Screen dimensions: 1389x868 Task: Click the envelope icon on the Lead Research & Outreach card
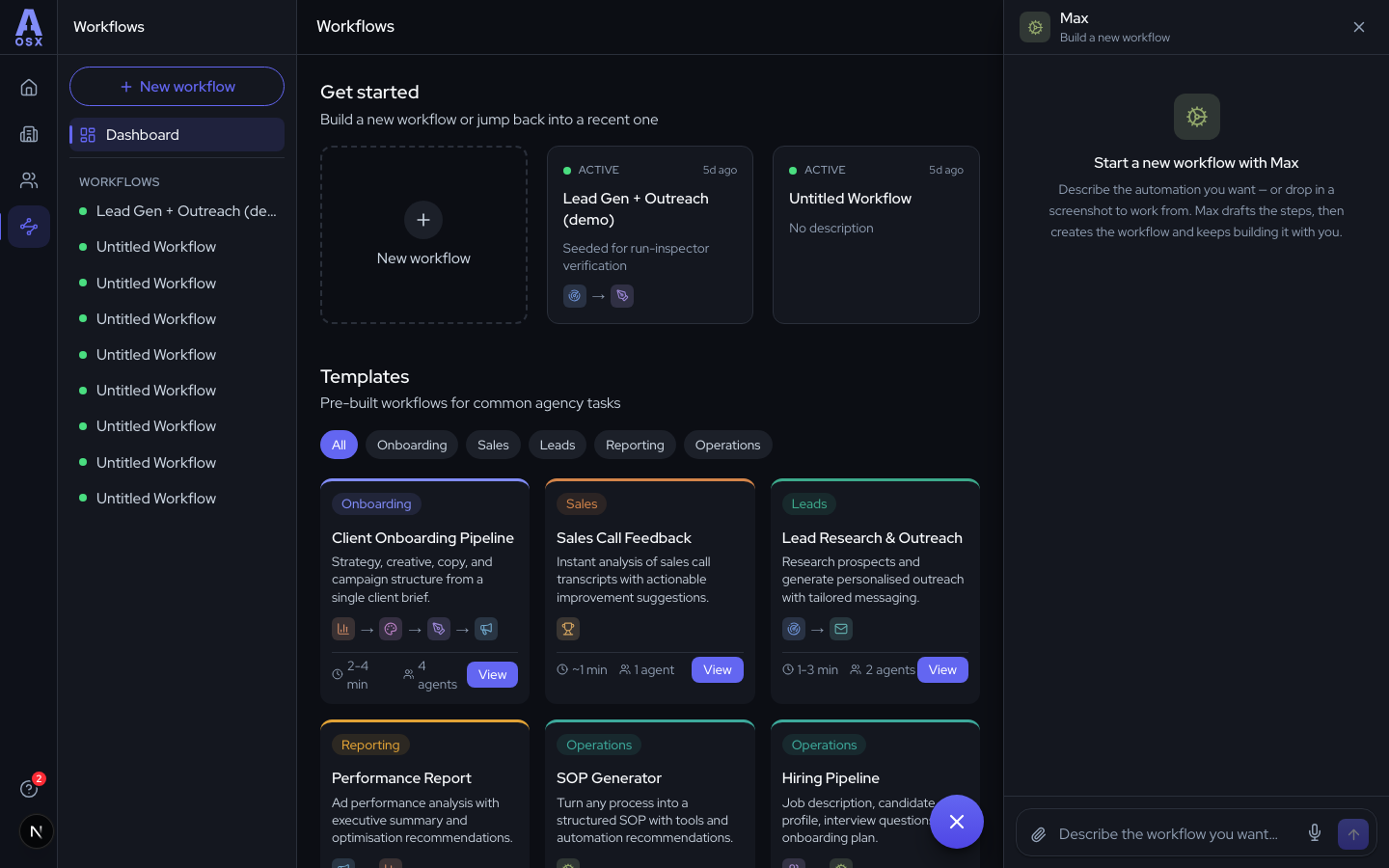(841, 629)
